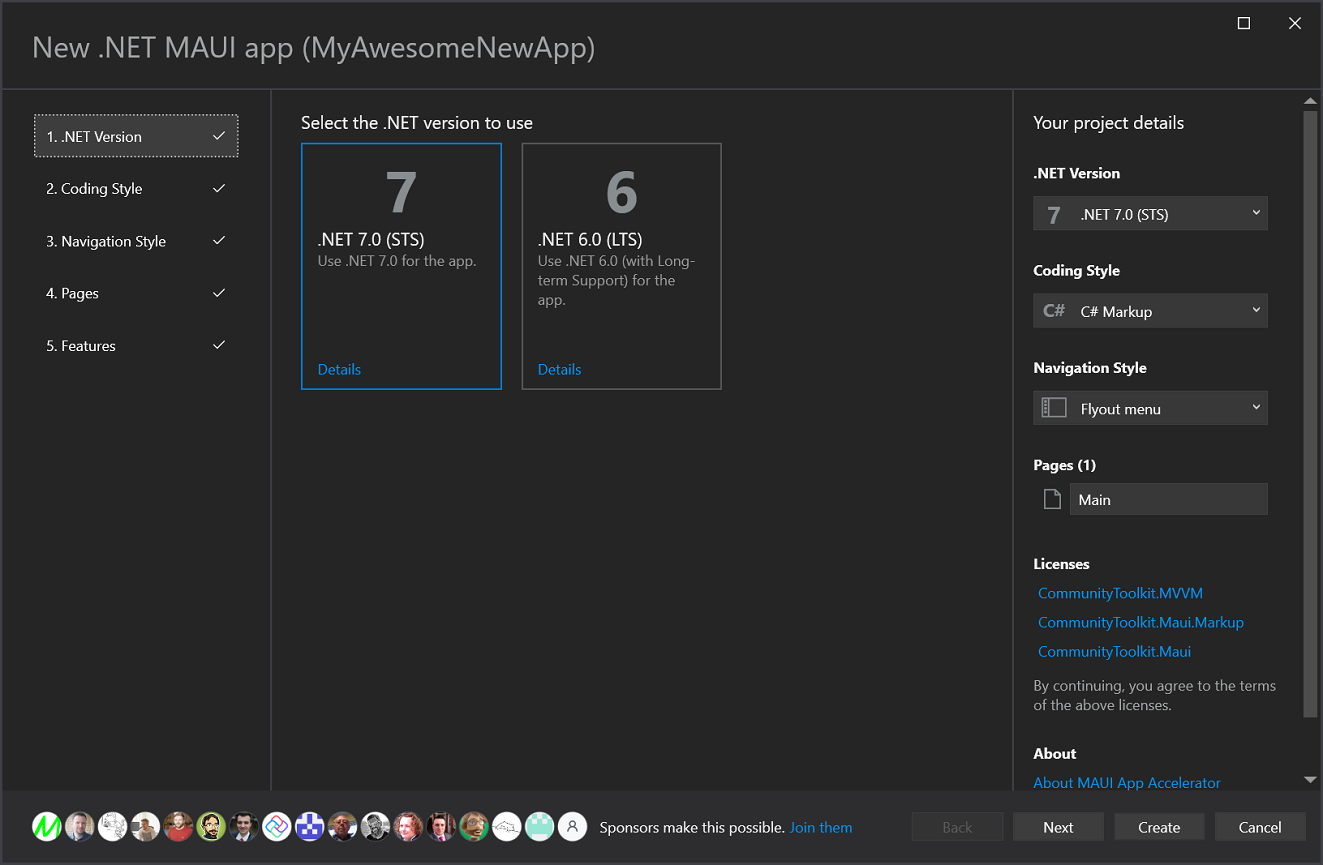Viewport: 1323px width, 865px height.
Task: Click the large 6 on .NET 6.0 card
Action: pyautogui.click(x=621, y=191)
